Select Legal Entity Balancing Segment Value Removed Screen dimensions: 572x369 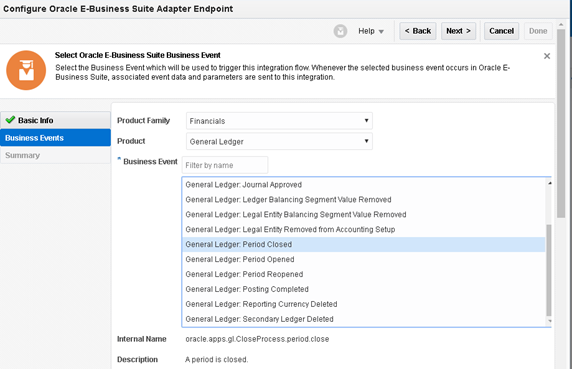click(363, 215)
